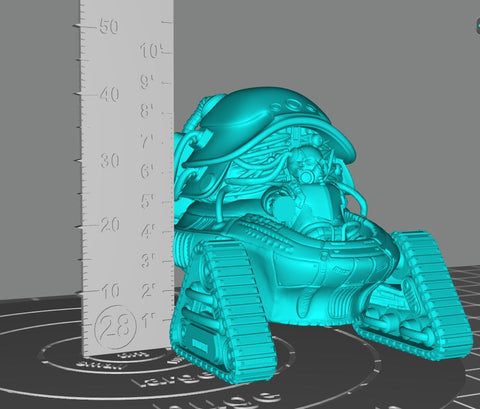Click the partial teal button at top-right edge

pyautogui.click(x=477, y=25)
